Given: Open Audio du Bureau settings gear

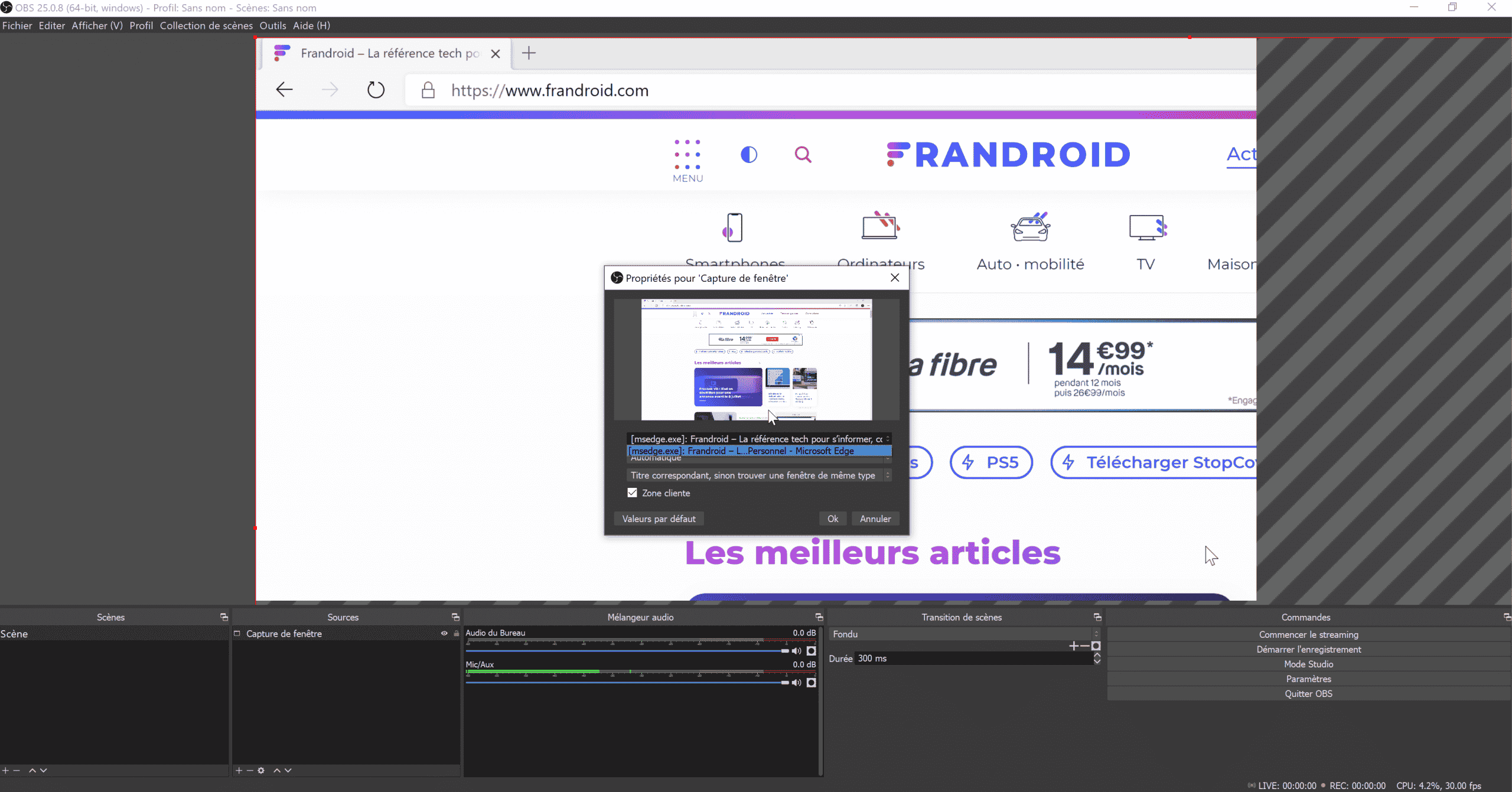Looking at the screenshot, I should pyautogui.click(x=812, y=651).
